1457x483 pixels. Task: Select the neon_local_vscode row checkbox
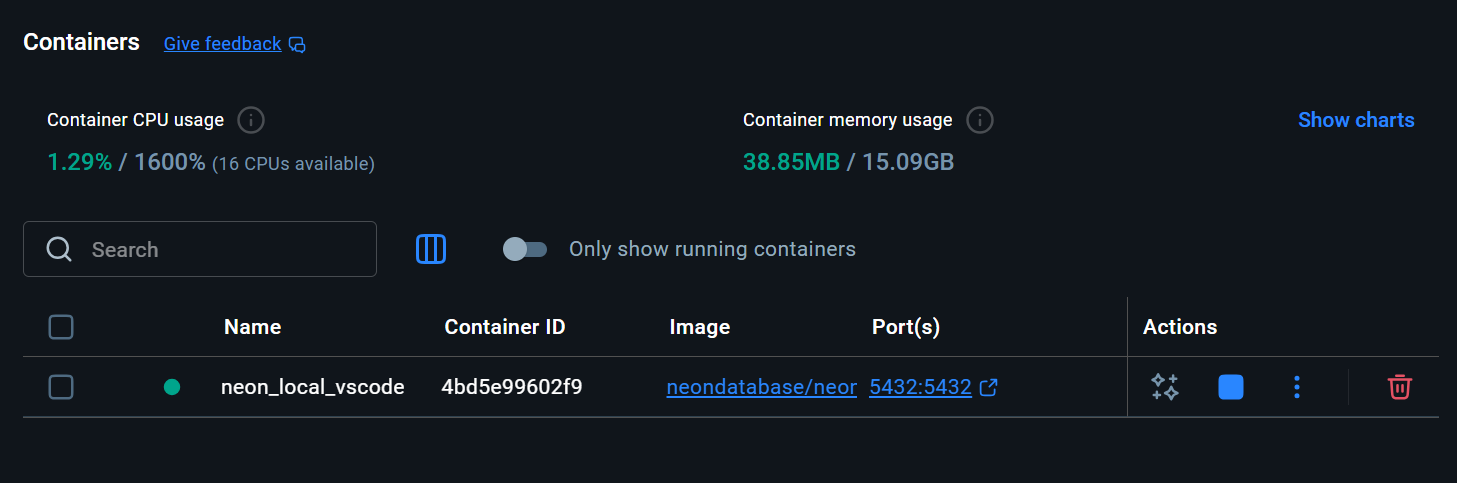61,387
